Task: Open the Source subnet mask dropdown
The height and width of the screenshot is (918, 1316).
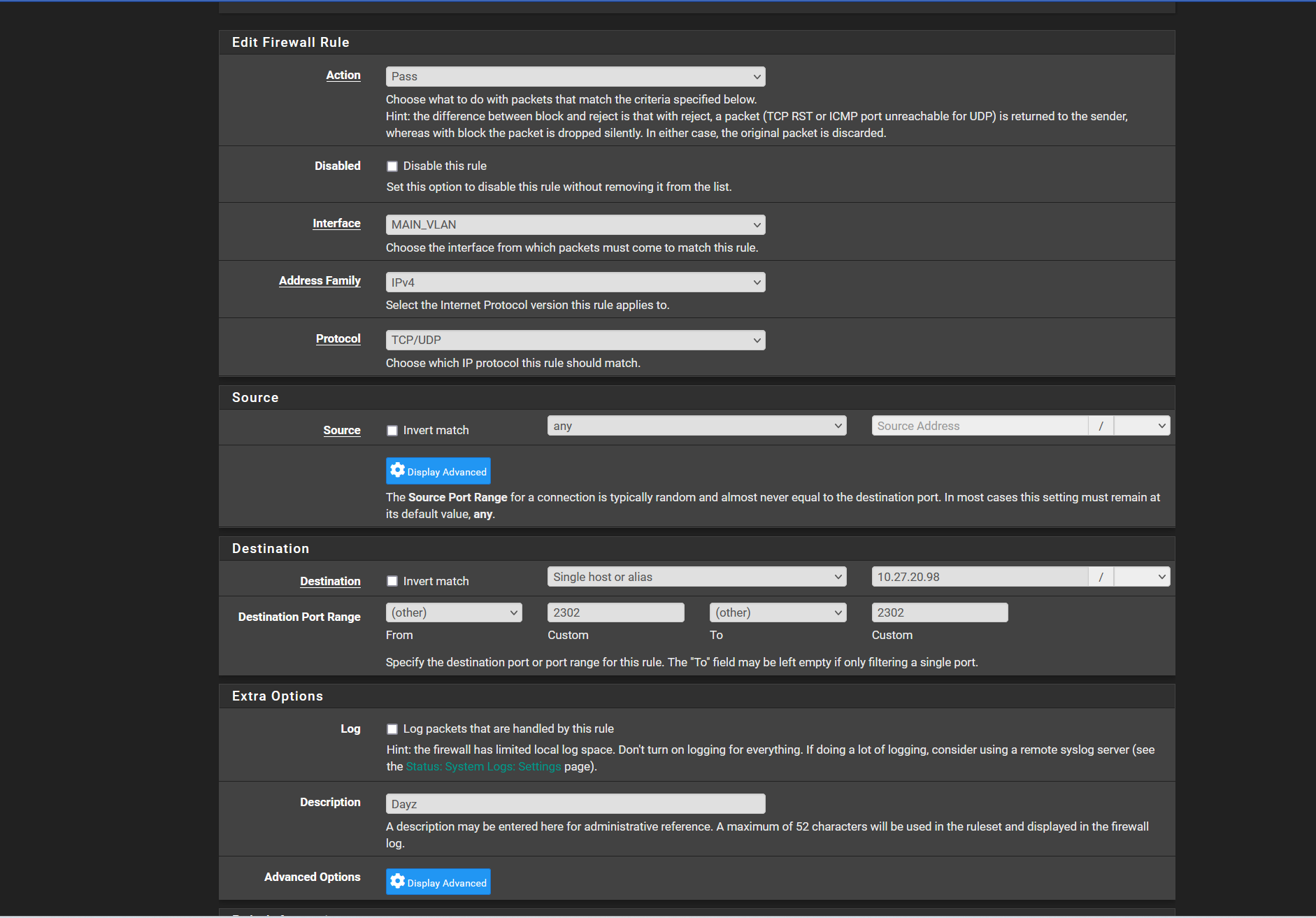Action: point(1142,426)
